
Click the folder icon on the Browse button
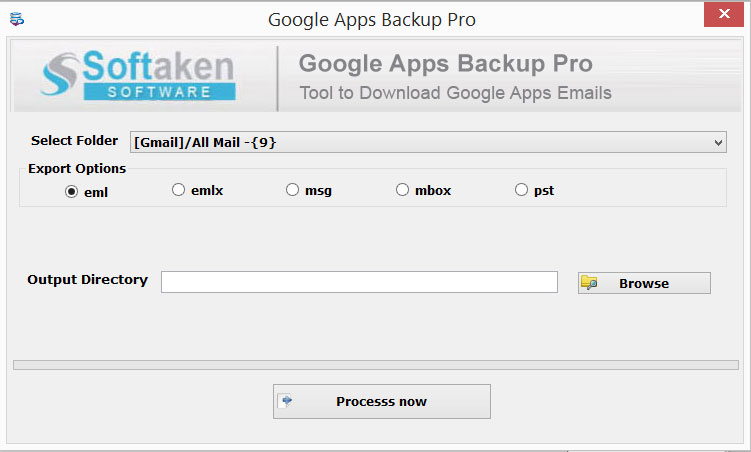click(x=589, y=283)
